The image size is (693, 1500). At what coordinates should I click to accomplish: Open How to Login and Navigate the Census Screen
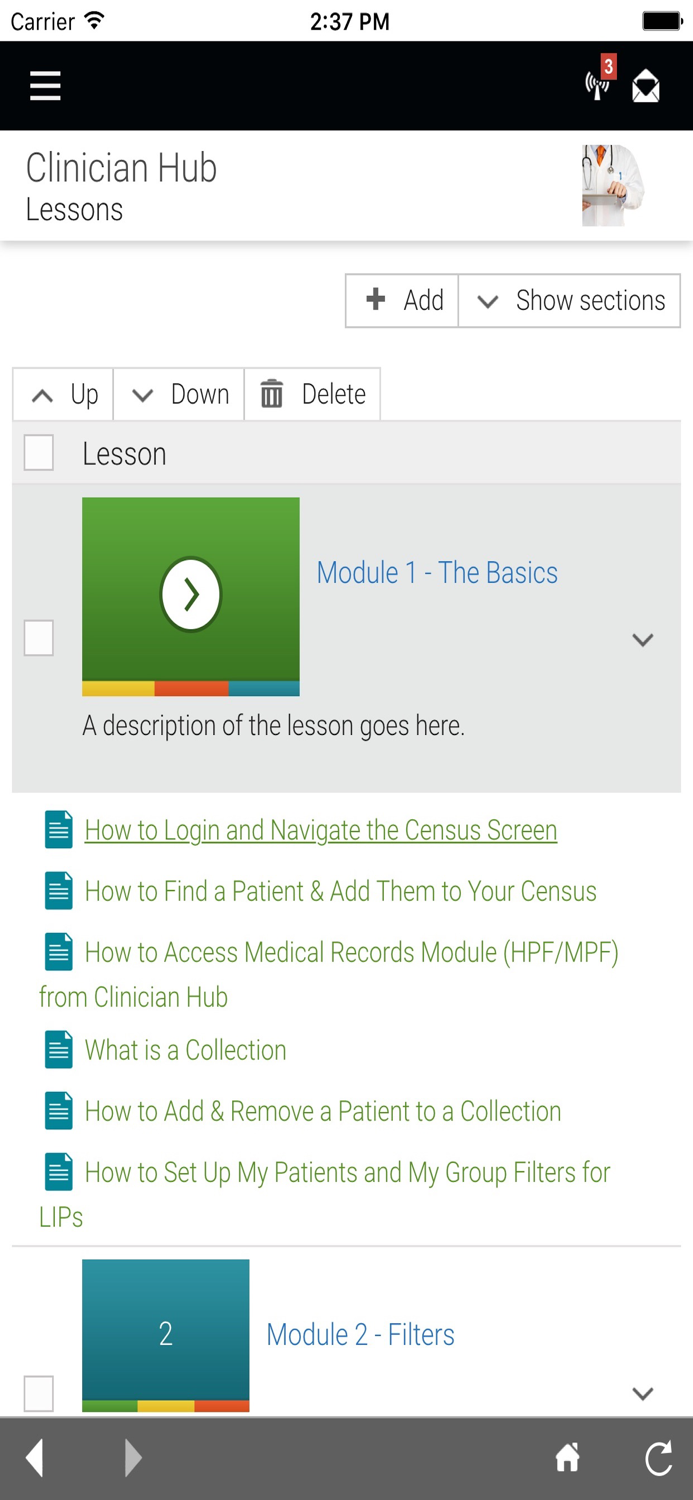(320, 830)
